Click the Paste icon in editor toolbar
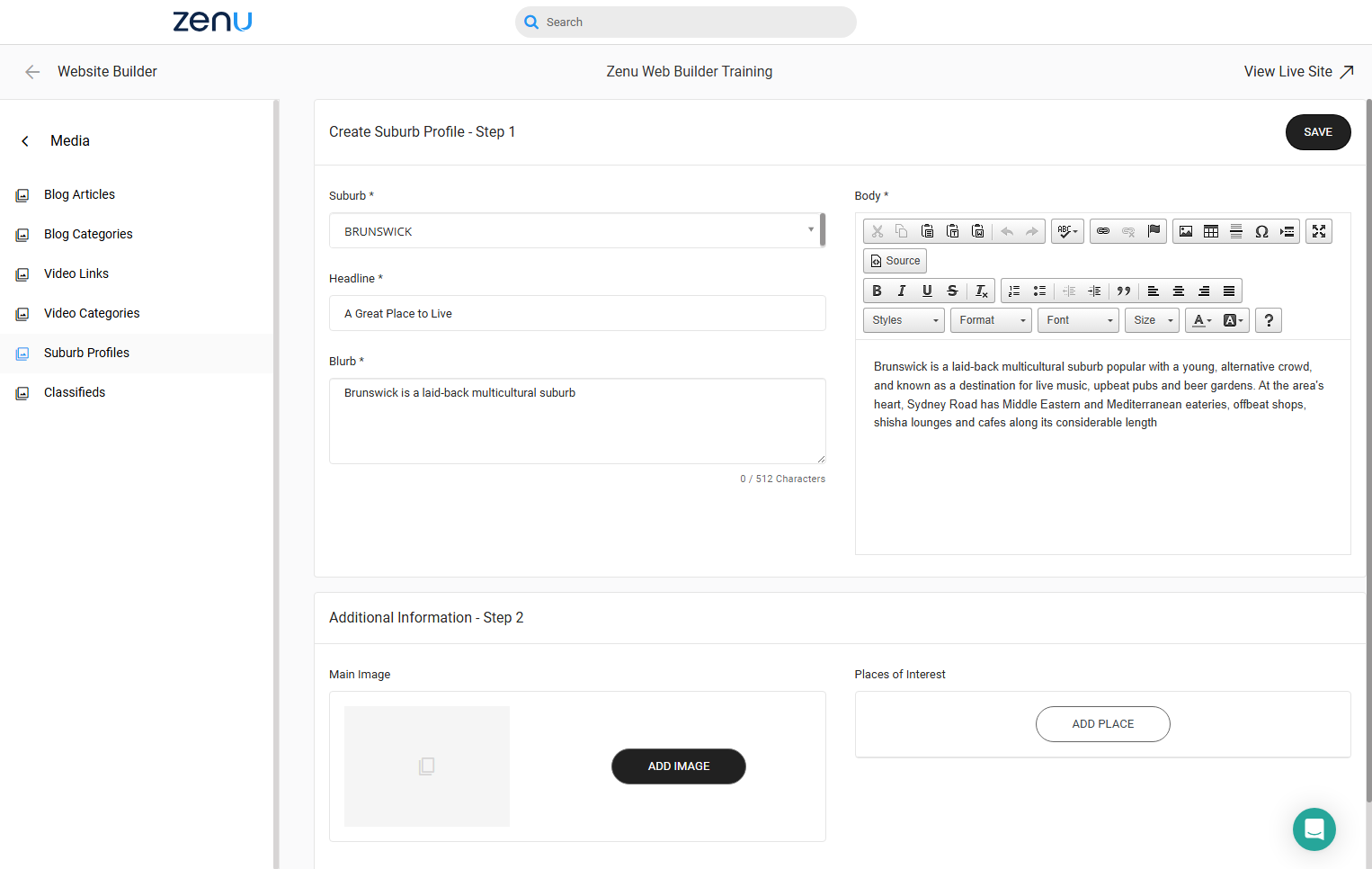The width and height of the screenshot is (1372, 869). pos(928,231)
